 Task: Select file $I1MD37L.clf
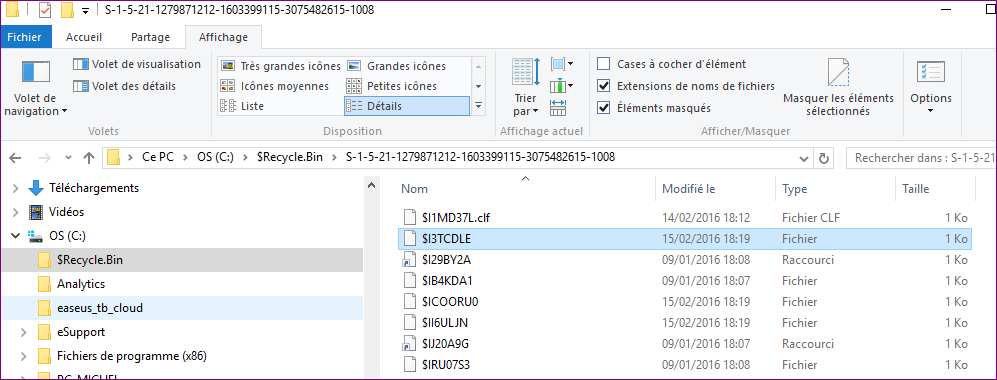coord(684,218)
